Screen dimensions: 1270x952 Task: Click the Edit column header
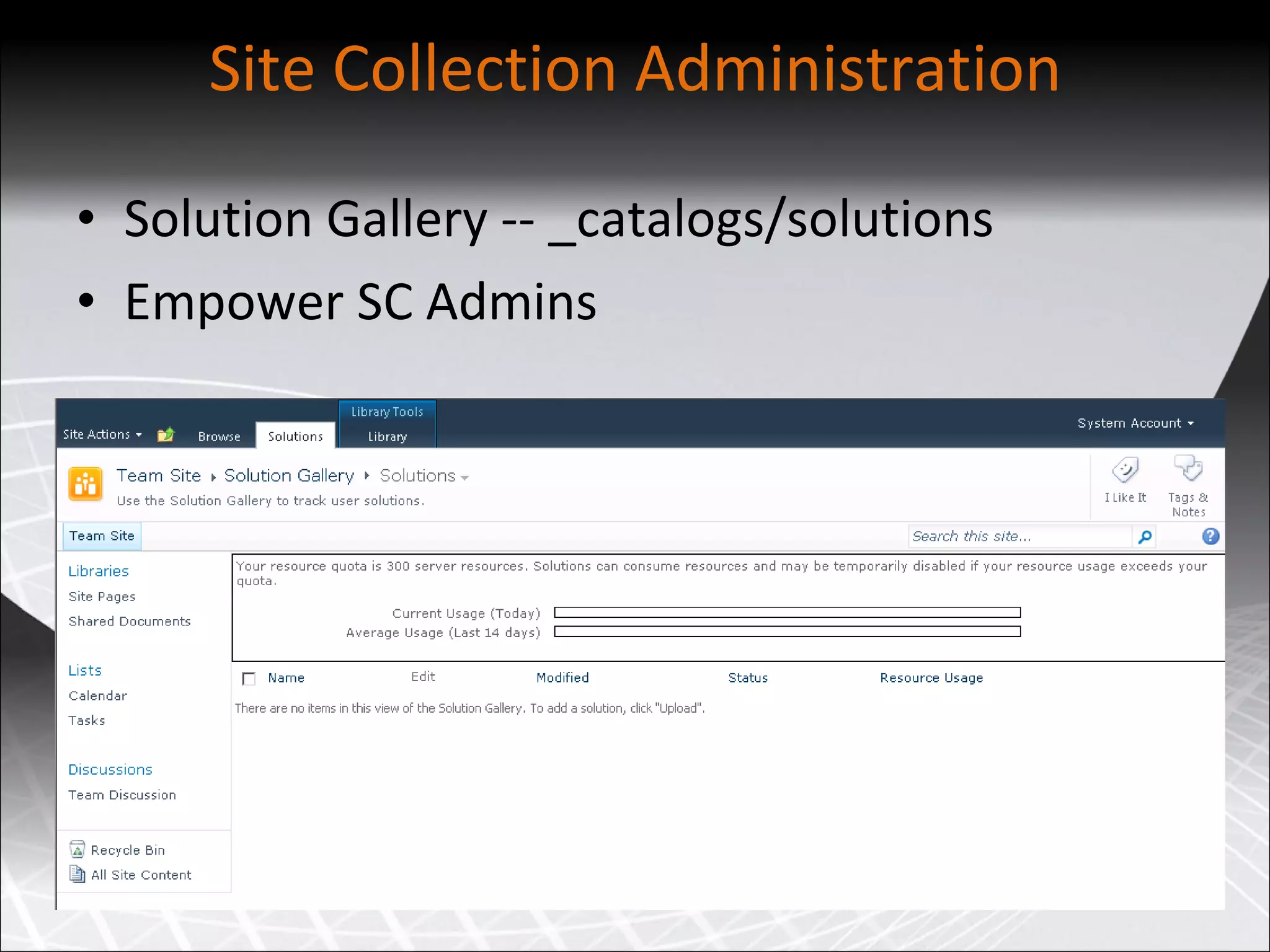tap(423, 677)
